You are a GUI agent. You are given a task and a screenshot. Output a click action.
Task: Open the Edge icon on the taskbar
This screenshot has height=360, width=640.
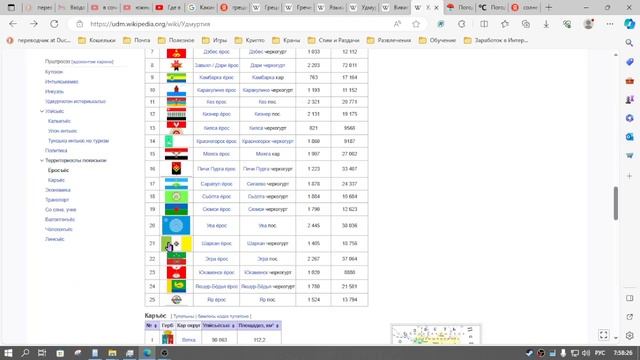pyautogui.click(x=147, y=353)
